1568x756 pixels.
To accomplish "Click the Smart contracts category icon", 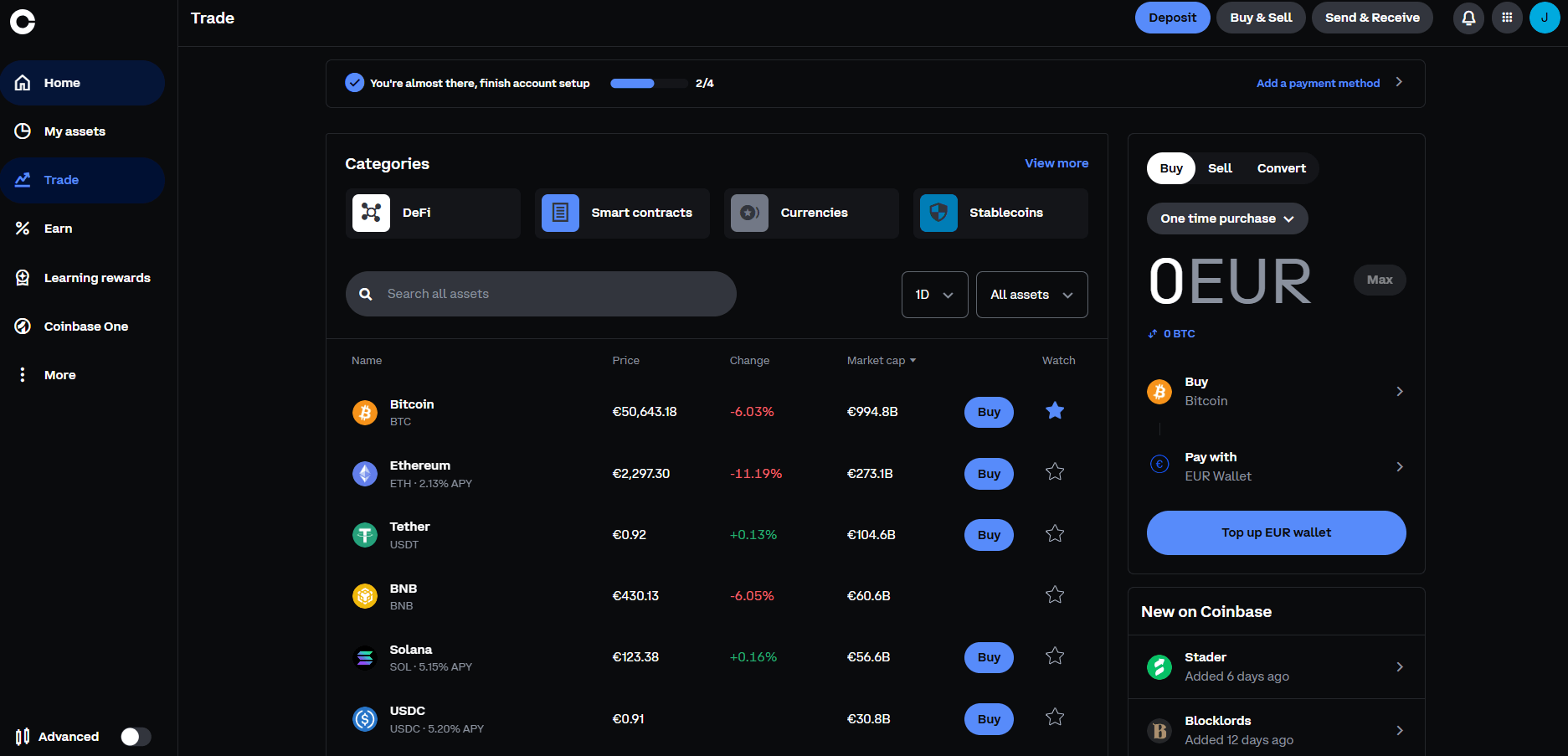I will (x=560, y=213).
